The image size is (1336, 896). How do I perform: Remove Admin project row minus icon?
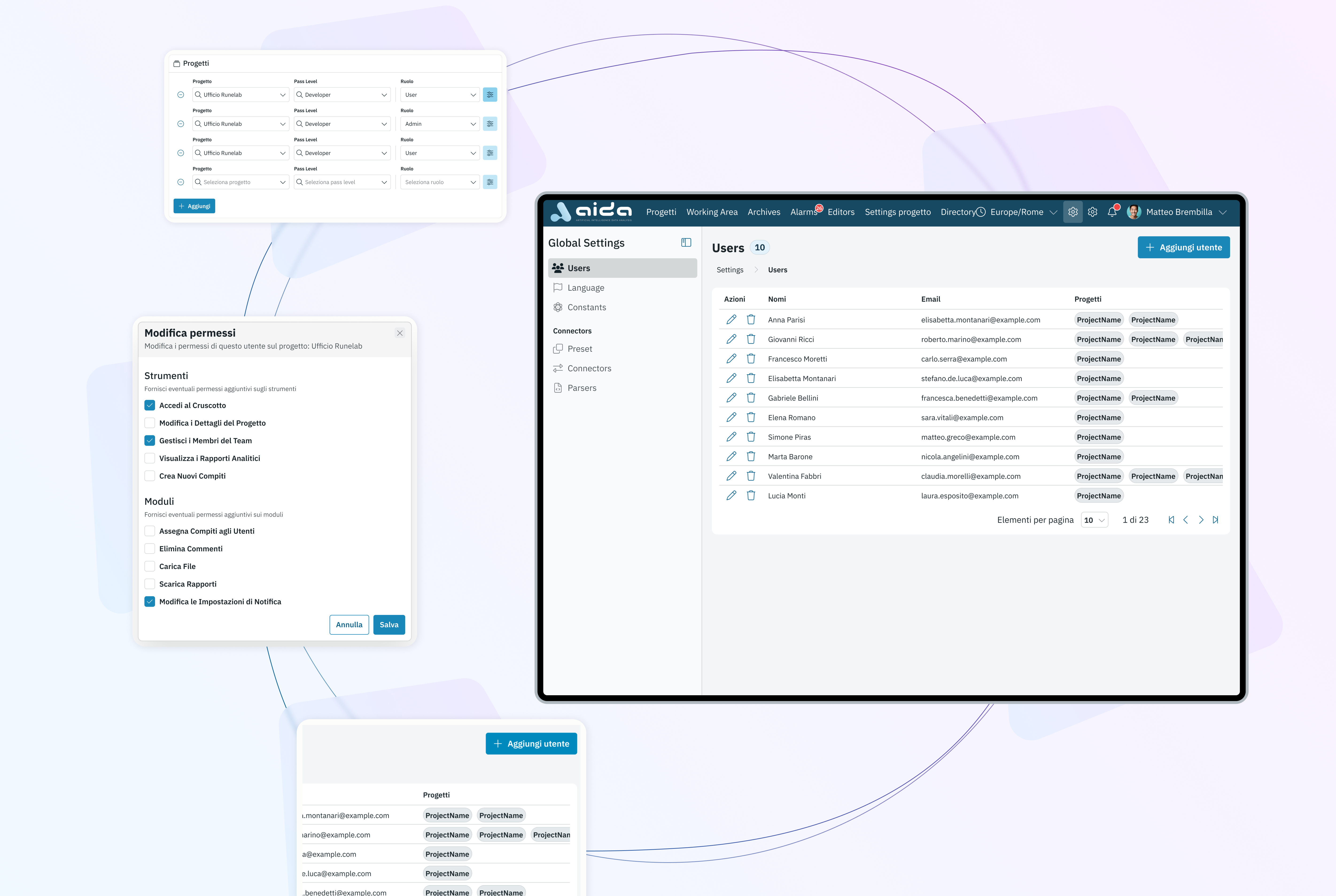181,124
